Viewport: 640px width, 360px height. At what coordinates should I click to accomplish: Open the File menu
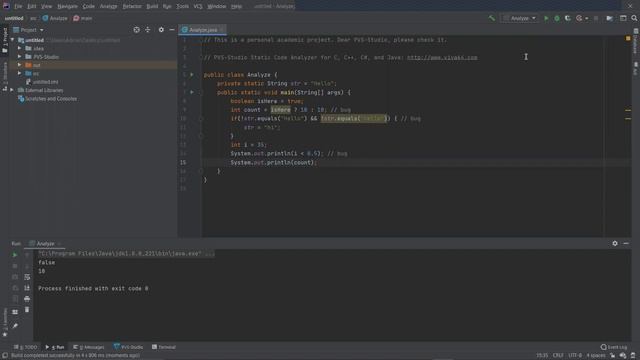pos(18,6)
